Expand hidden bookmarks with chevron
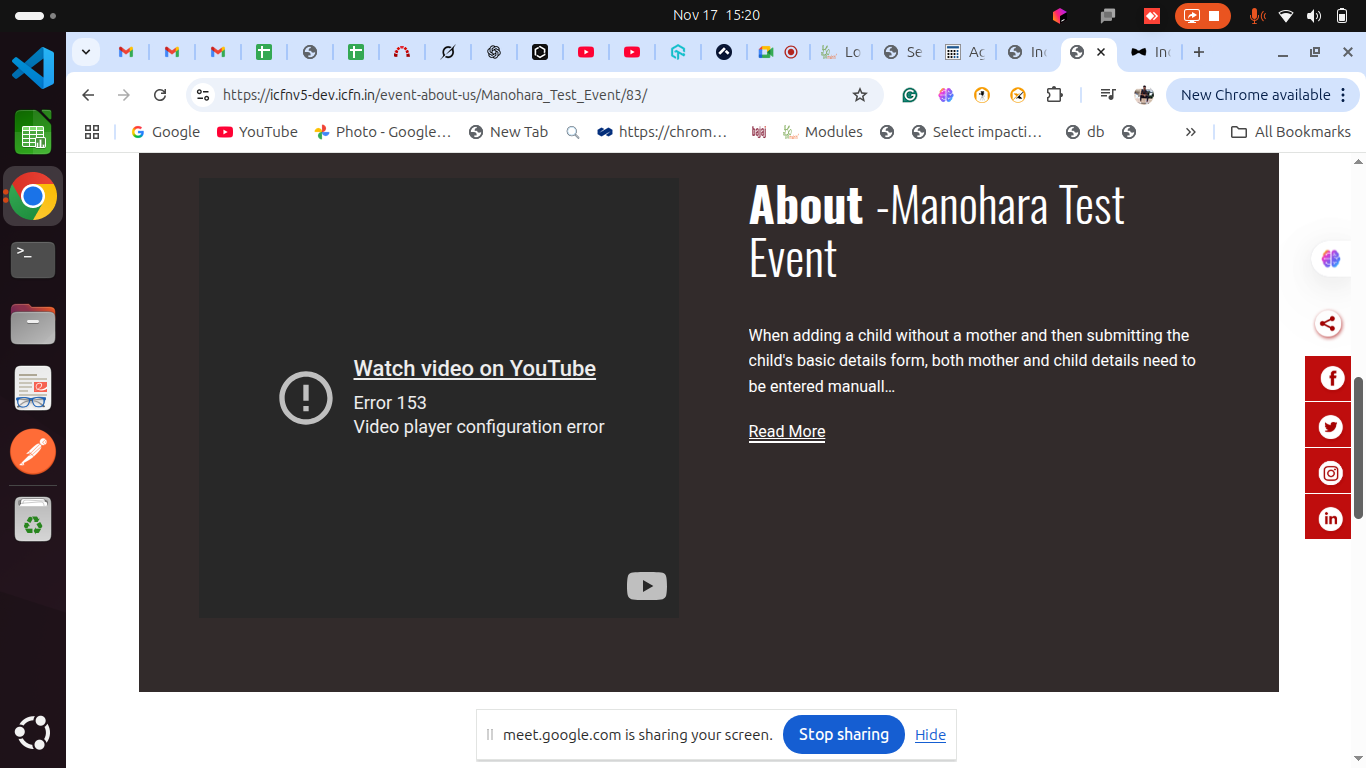The height and width of the screenshot is (768, 1366). 1190,132
